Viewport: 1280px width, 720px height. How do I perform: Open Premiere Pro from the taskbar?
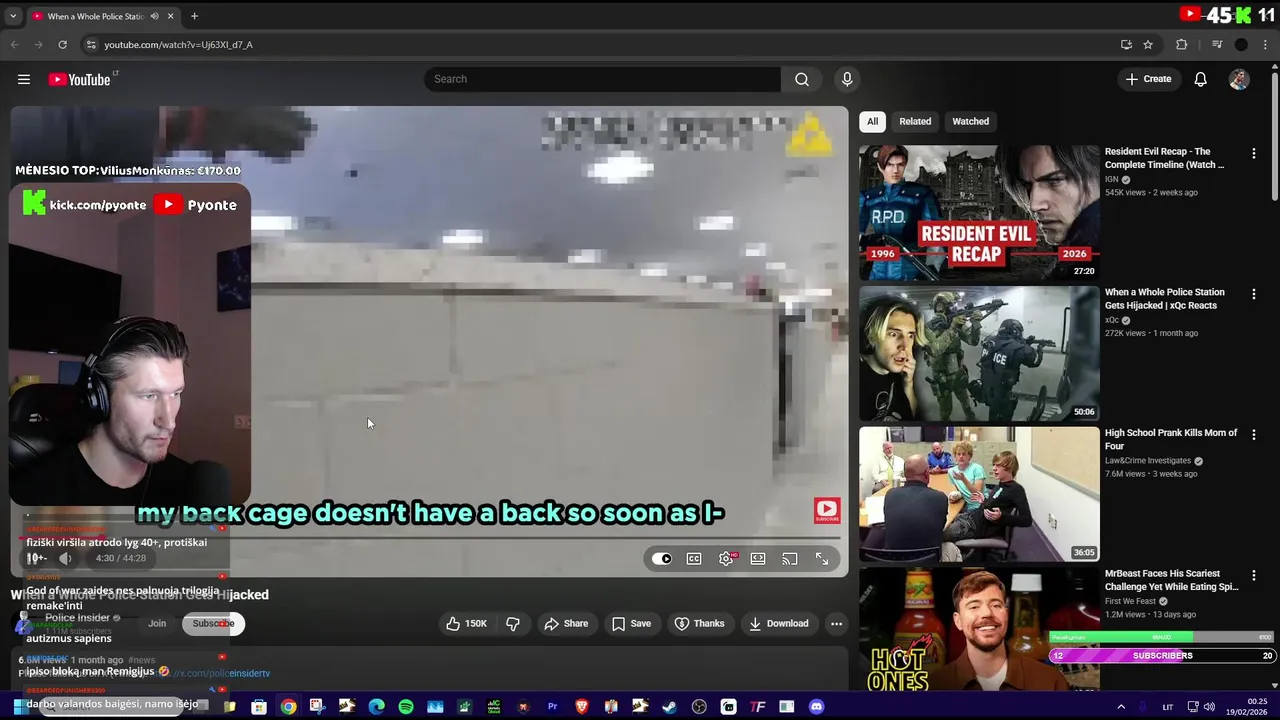552,707
